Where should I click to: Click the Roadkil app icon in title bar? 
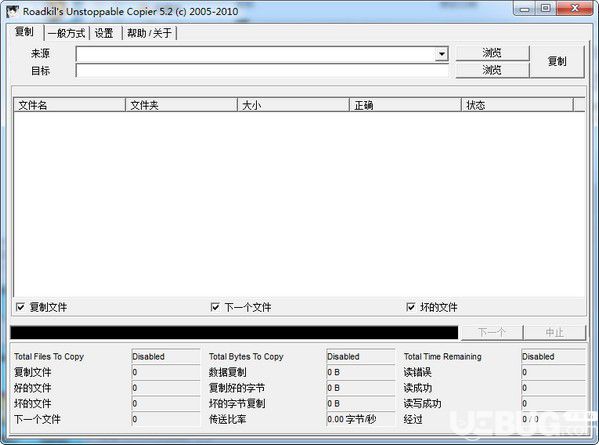click(12, 11)
